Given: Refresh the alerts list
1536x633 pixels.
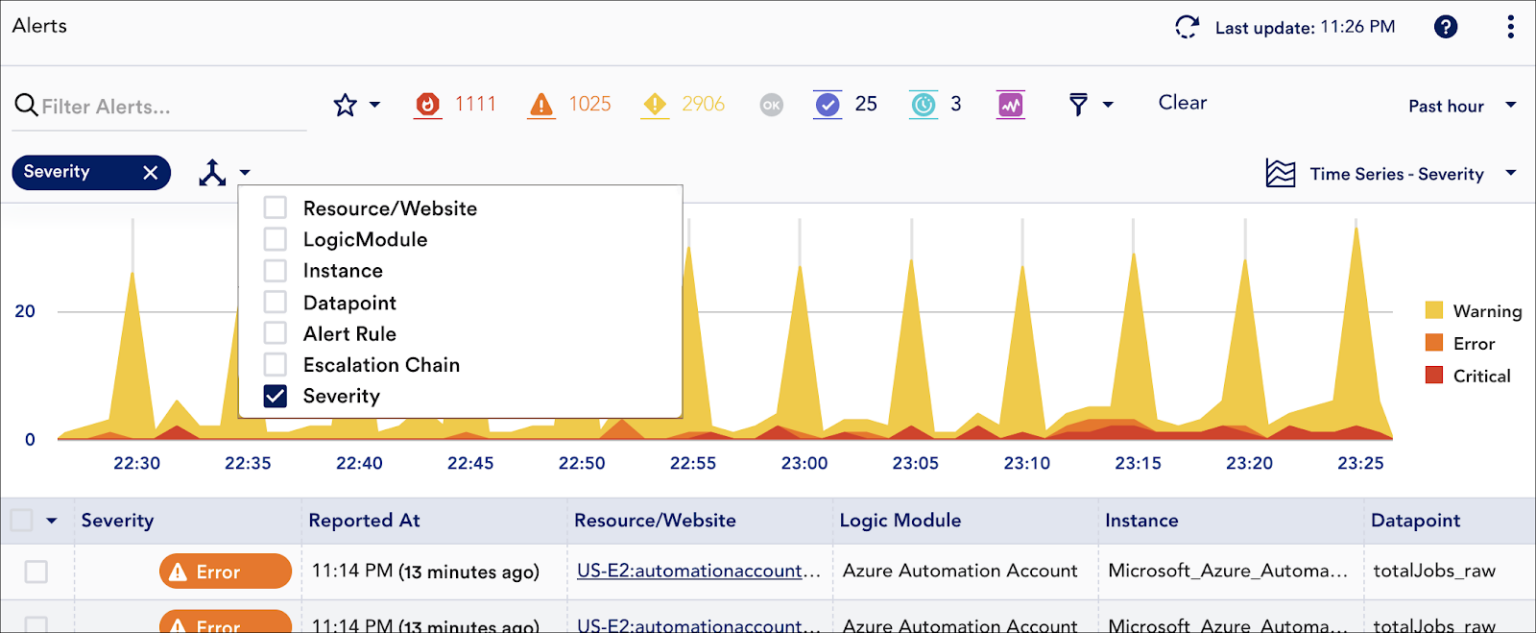Looking at the screenshot, I should pyautogui.click(x=1186, y=27).
